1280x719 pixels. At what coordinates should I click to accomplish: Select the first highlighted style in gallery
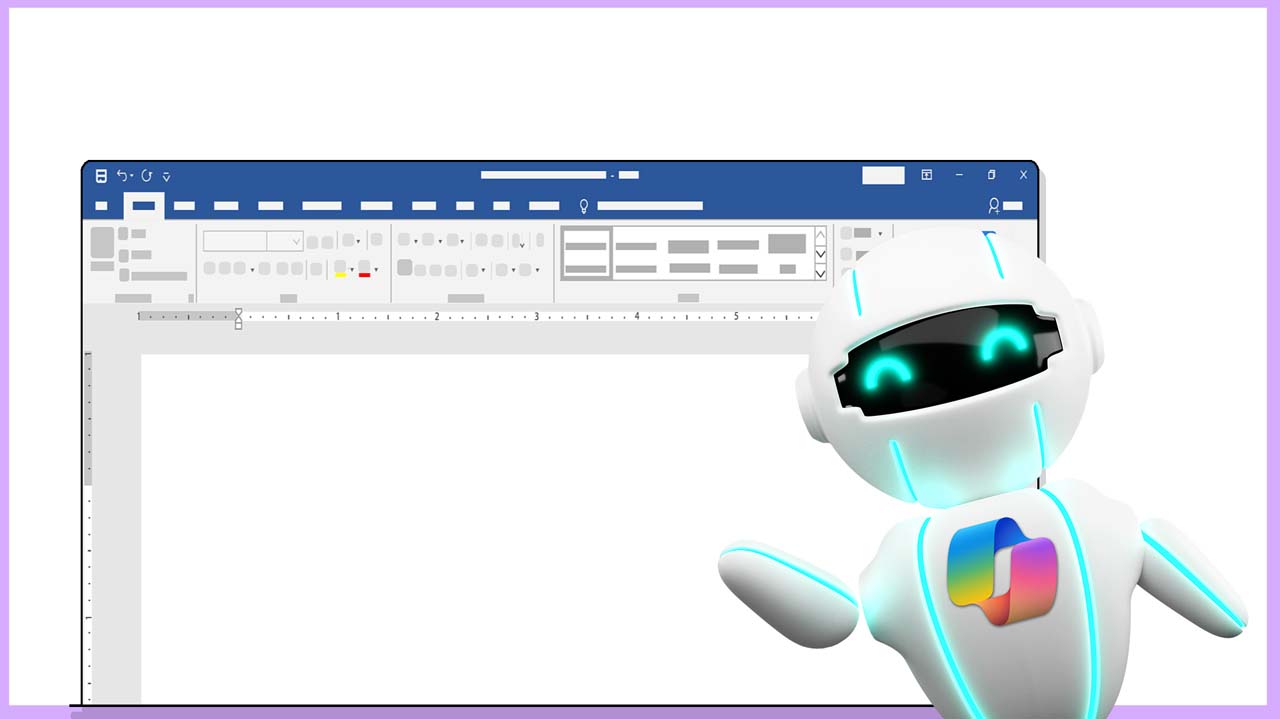pyautogui.click(x=586, y=252)
